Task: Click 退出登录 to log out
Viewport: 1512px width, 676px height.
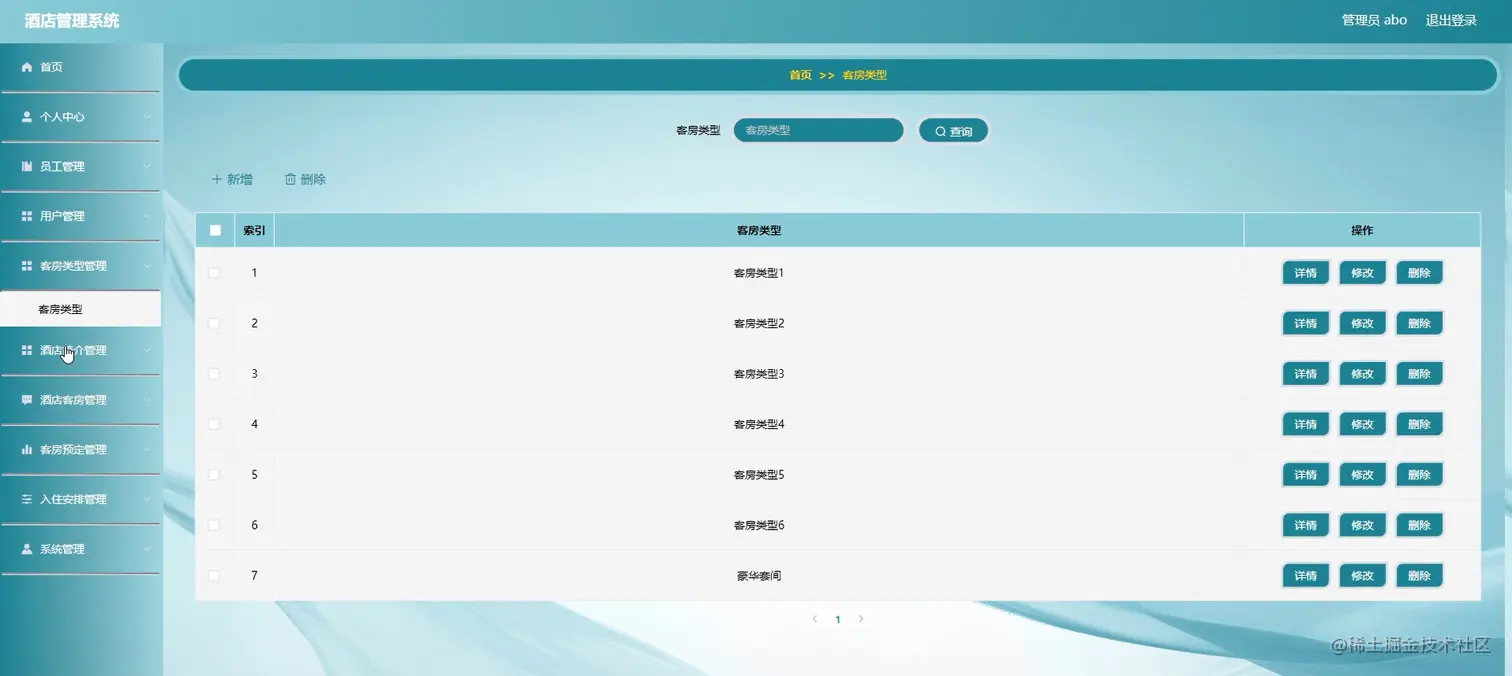Action: [x=1451, y=20]
